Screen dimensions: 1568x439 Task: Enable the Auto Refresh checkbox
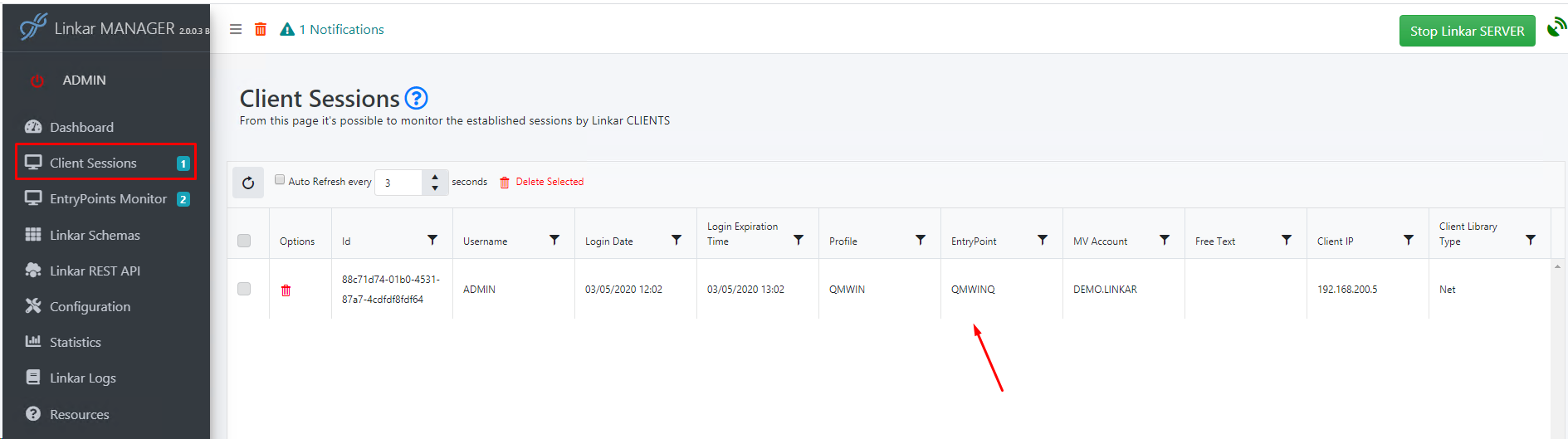[280, 179]
